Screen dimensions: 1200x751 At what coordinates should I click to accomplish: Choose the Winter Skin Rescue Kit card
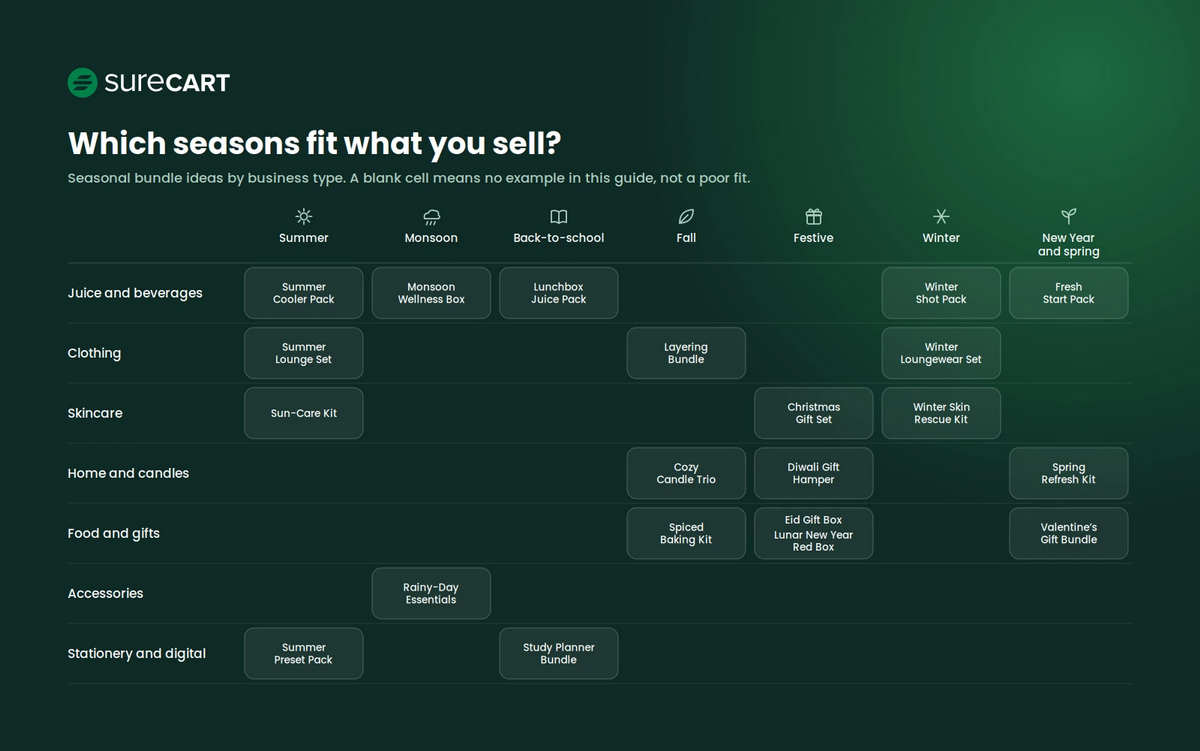pyautogui.click(x=941, y=413)
